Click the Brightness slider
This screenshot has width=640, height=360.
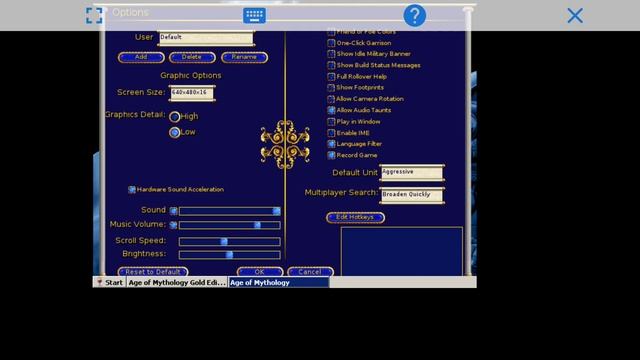click(x=229, y=255)
